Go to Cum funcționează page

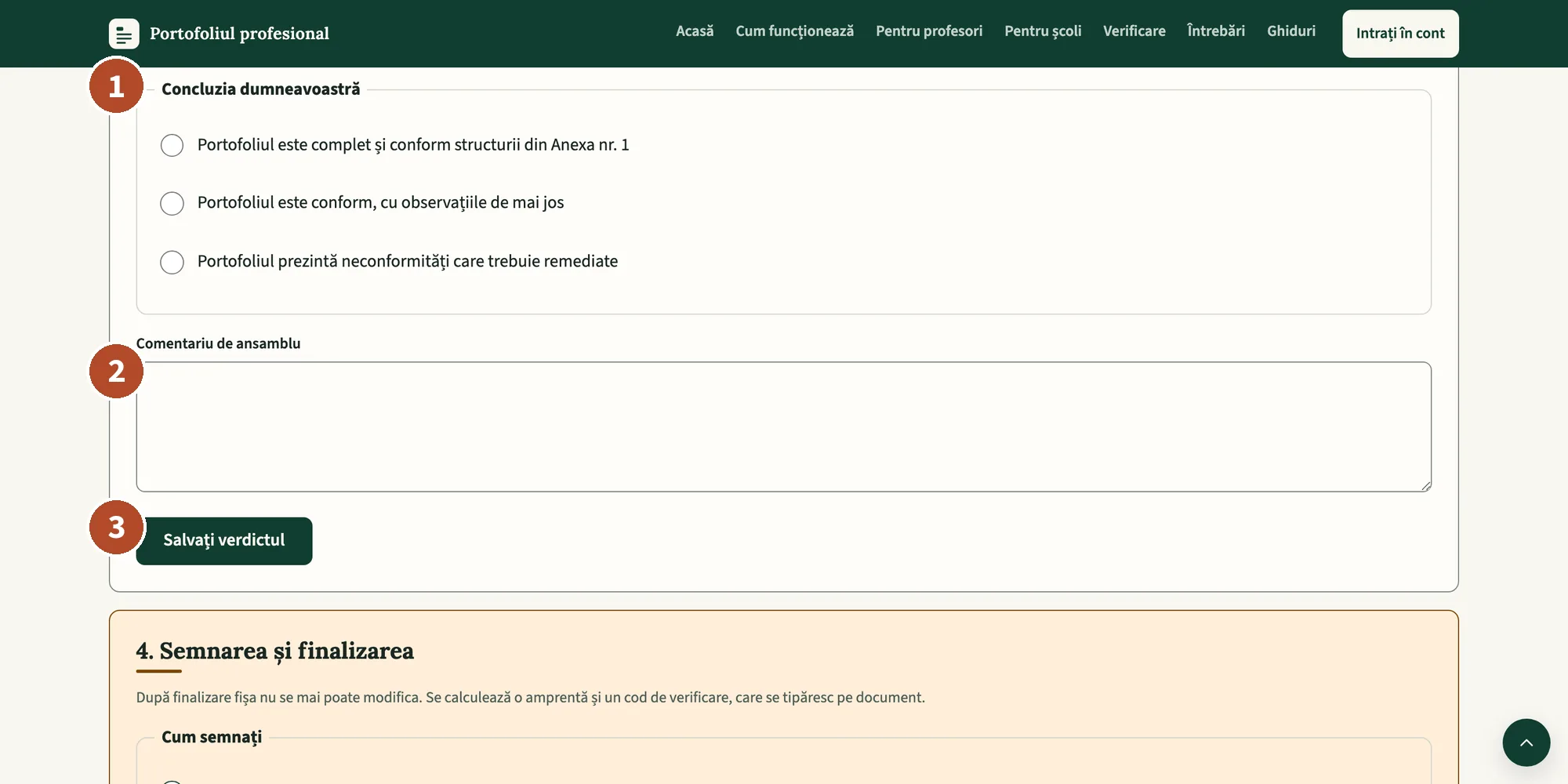[x=794, y=31]
